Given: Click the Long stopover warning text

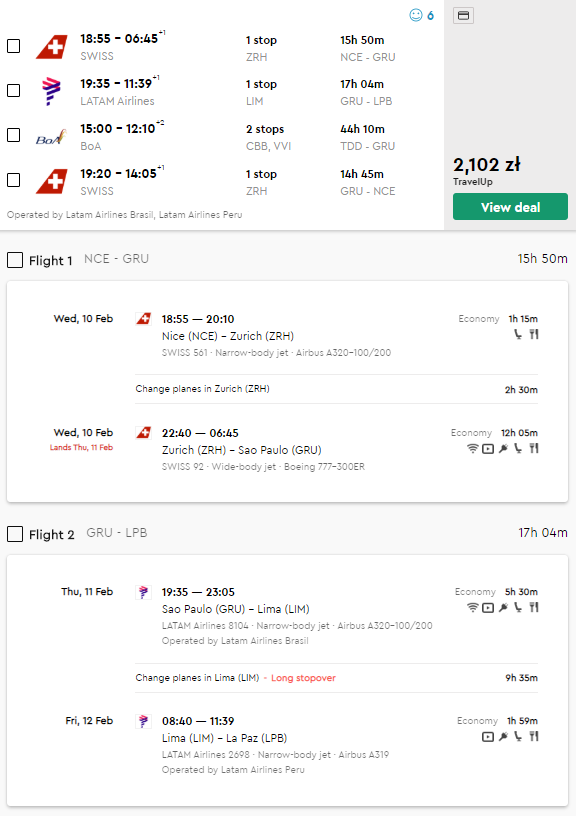Looking at the screenshot, I should [303, 678].
